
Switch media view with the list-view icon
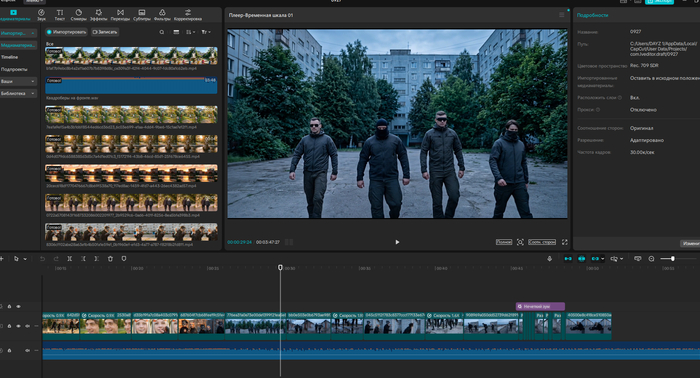click(x=176, y=32)
